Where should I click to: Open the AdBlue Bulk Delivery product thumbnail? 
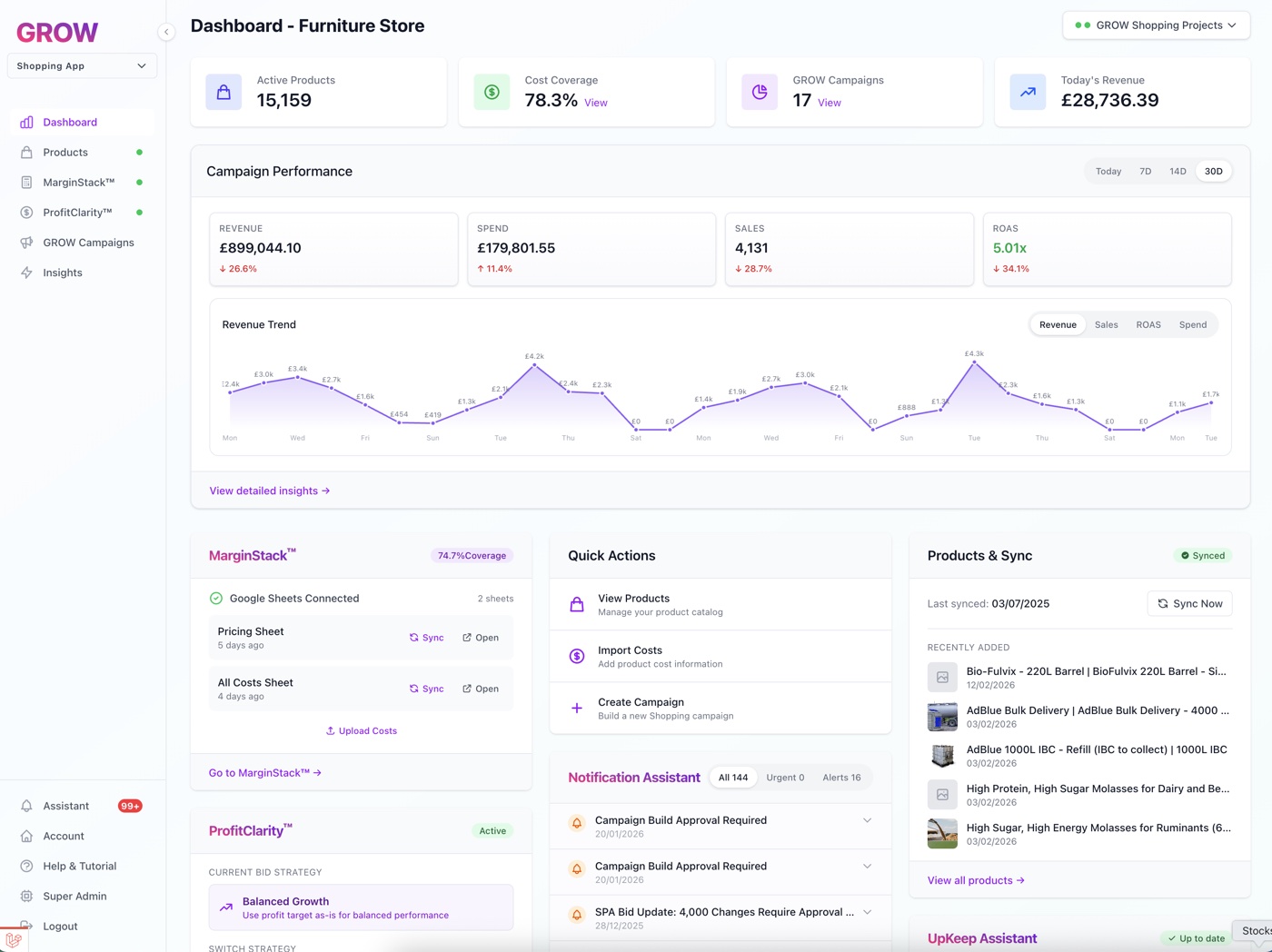[x=942, y=717]
